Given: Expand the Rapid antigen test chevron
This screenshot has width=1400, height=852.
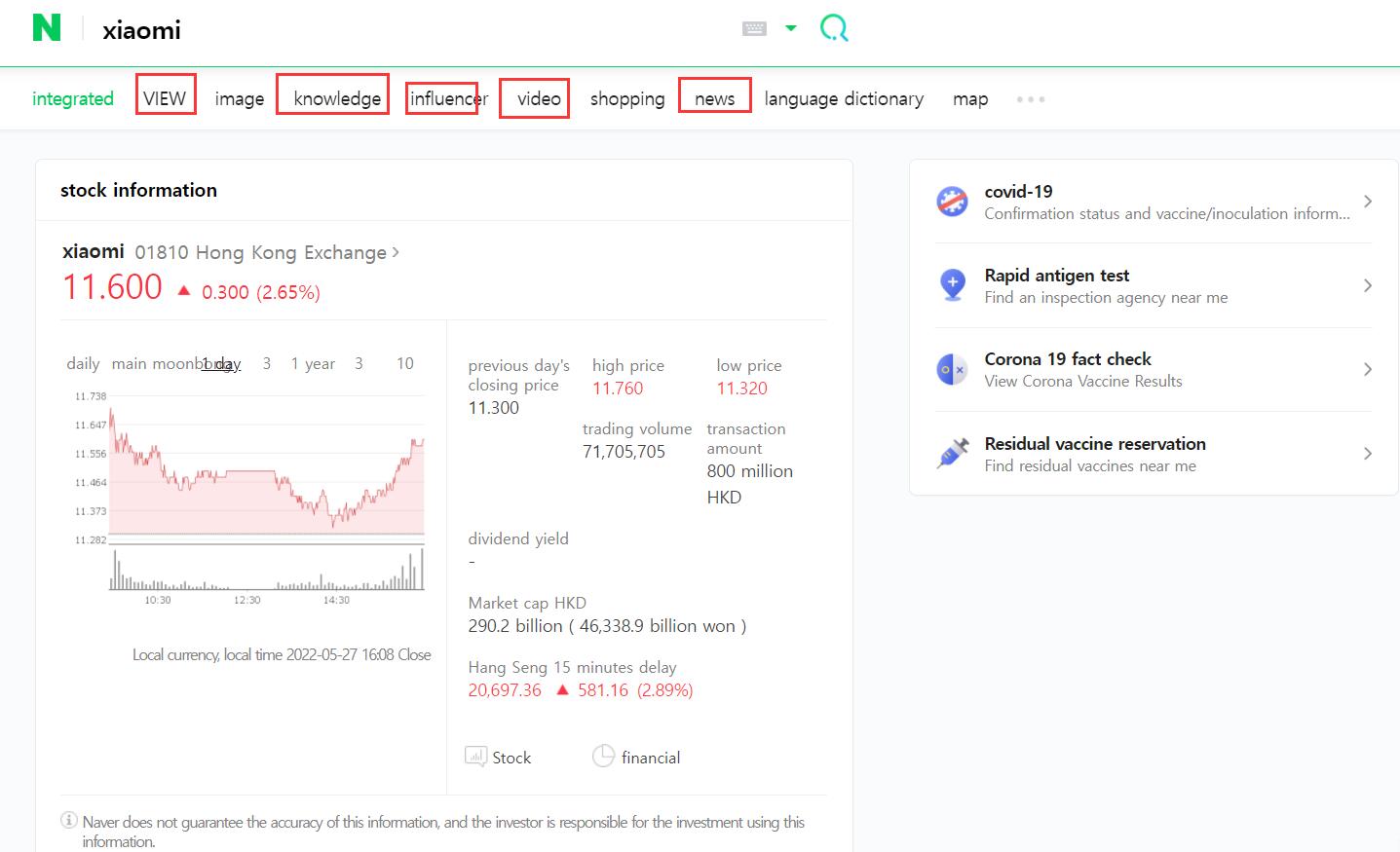Looking at the screenshot, I should click(x=1368, y=285).
